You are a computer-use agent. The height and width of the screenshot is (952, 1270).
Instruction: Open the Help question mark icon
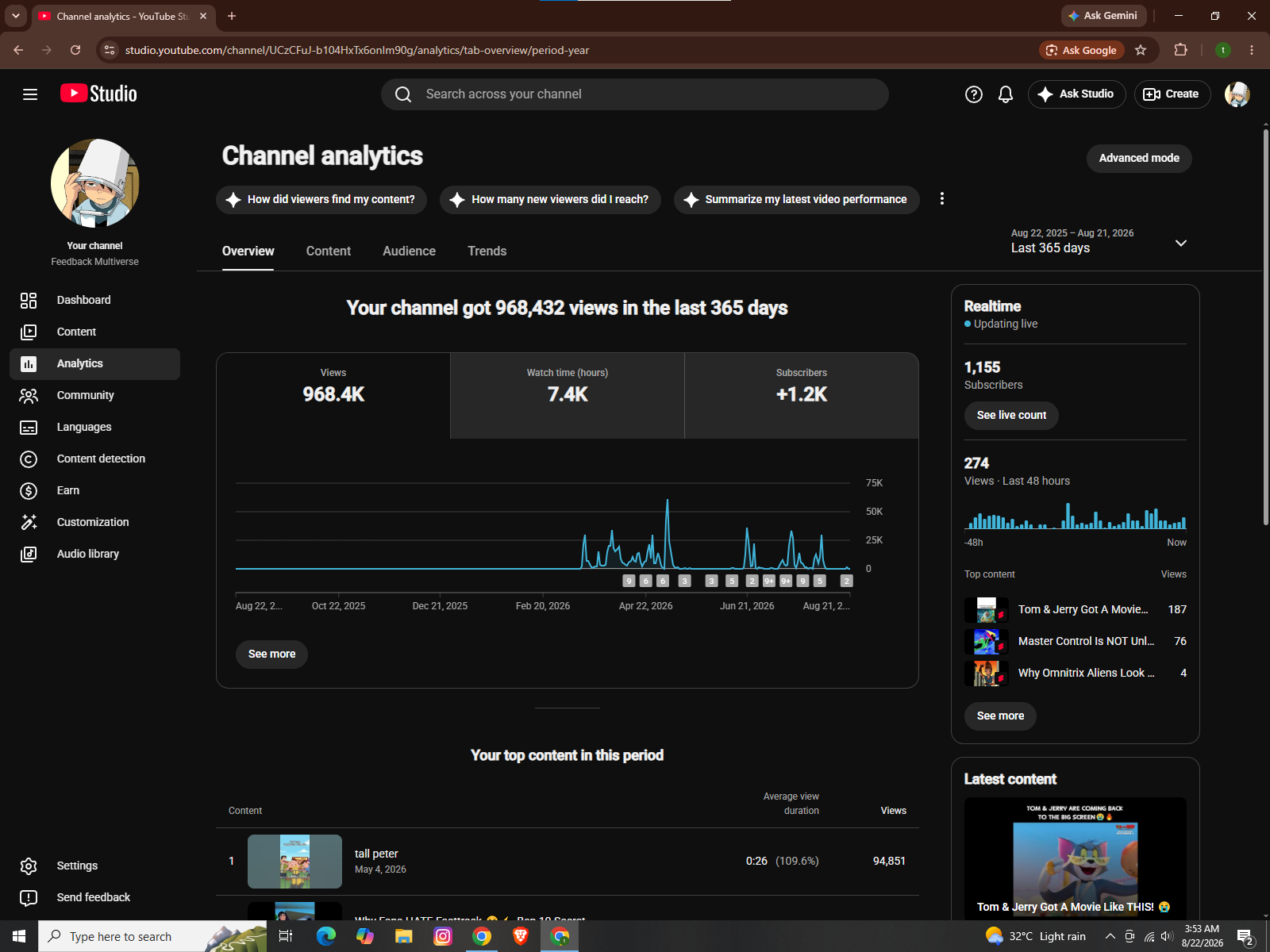973,94
